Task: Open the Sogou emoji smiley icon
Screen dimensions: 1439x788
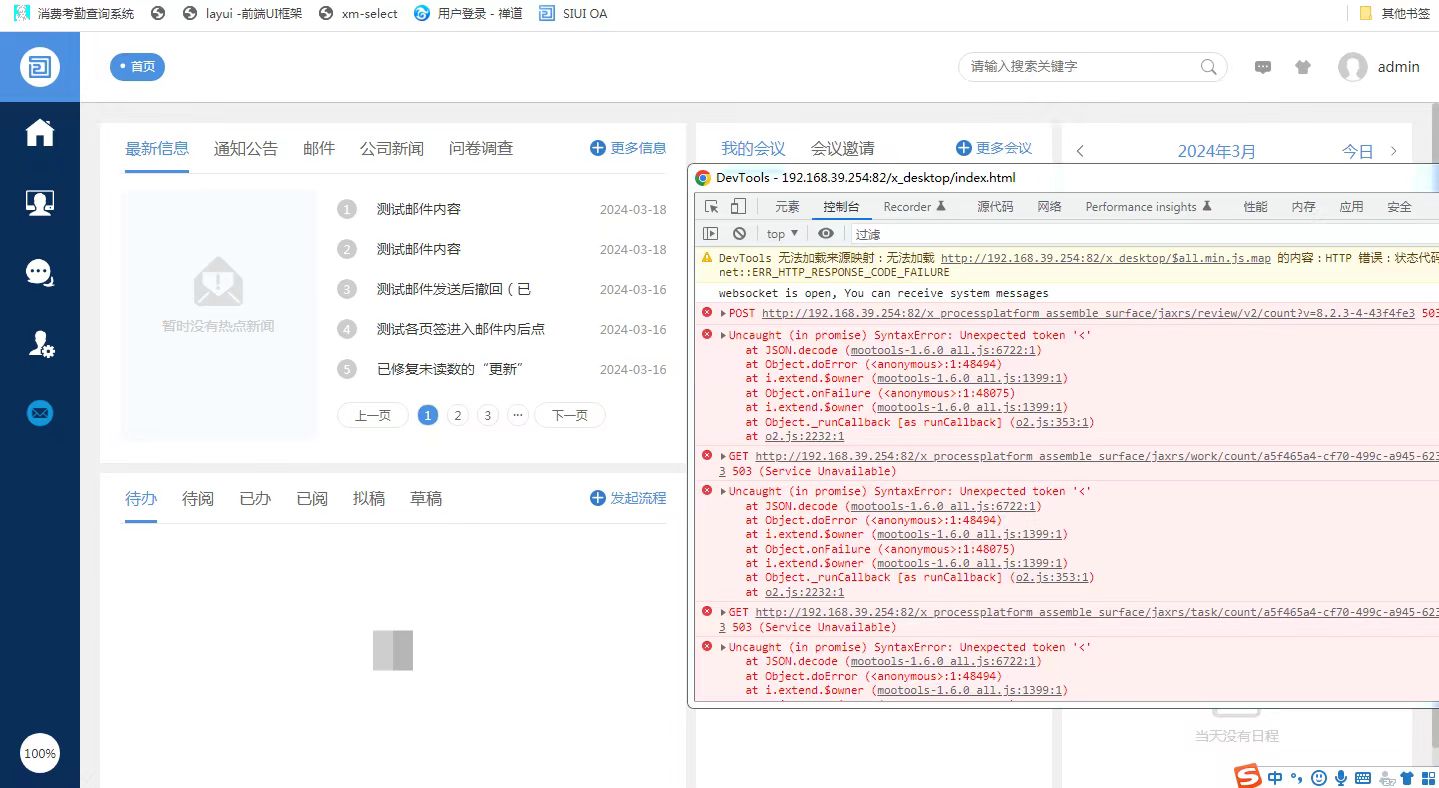Action: pos(1319,777)
